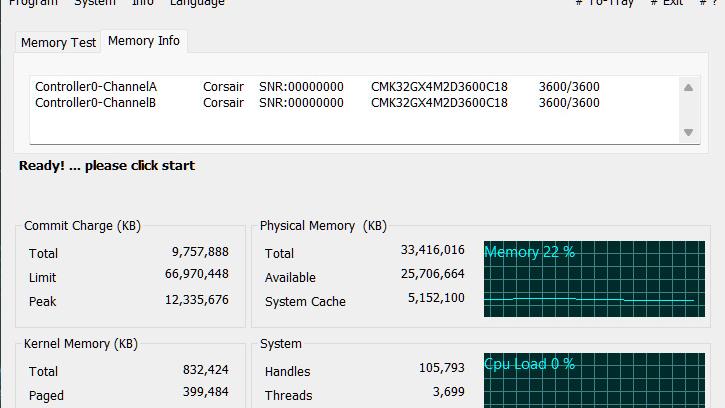
Task: Click the Memory usage percentage graph
Action: (x=593, y=279)
